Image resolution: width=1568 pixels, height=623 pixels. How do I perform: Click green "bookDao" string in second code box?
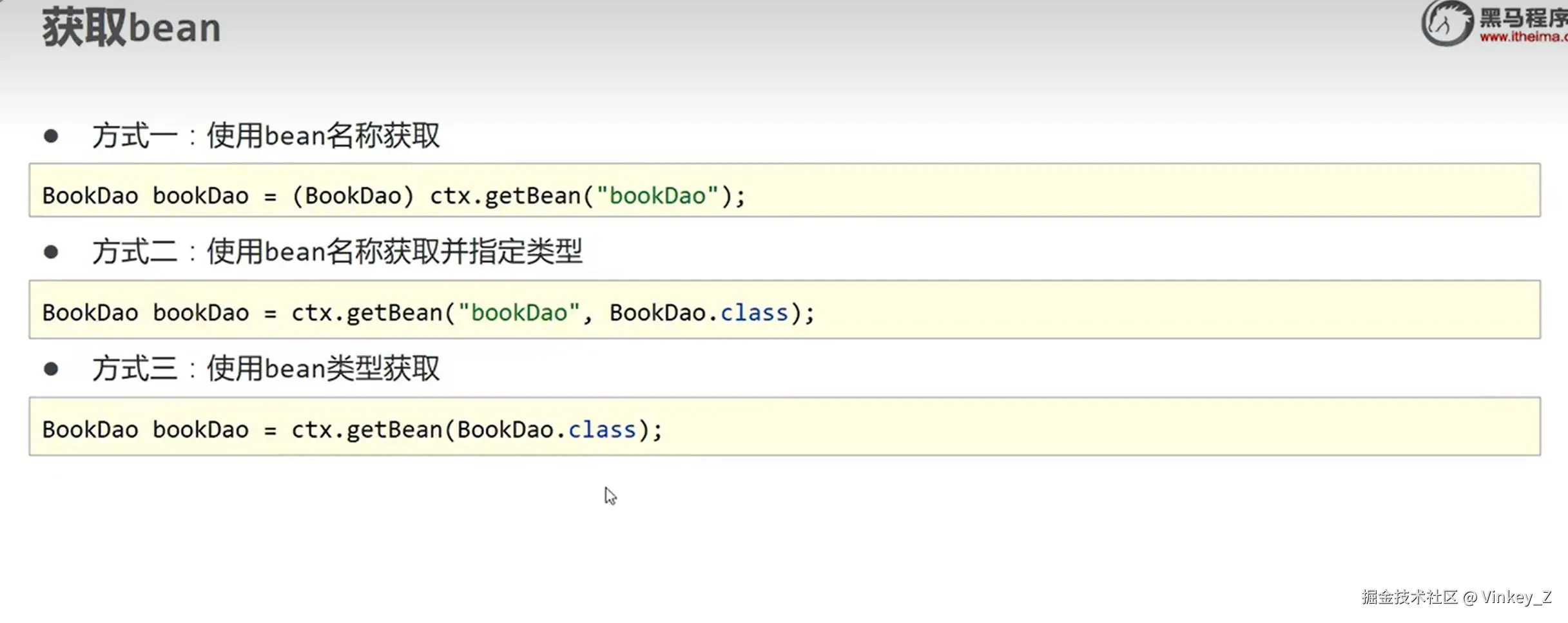tap(519, 313)
